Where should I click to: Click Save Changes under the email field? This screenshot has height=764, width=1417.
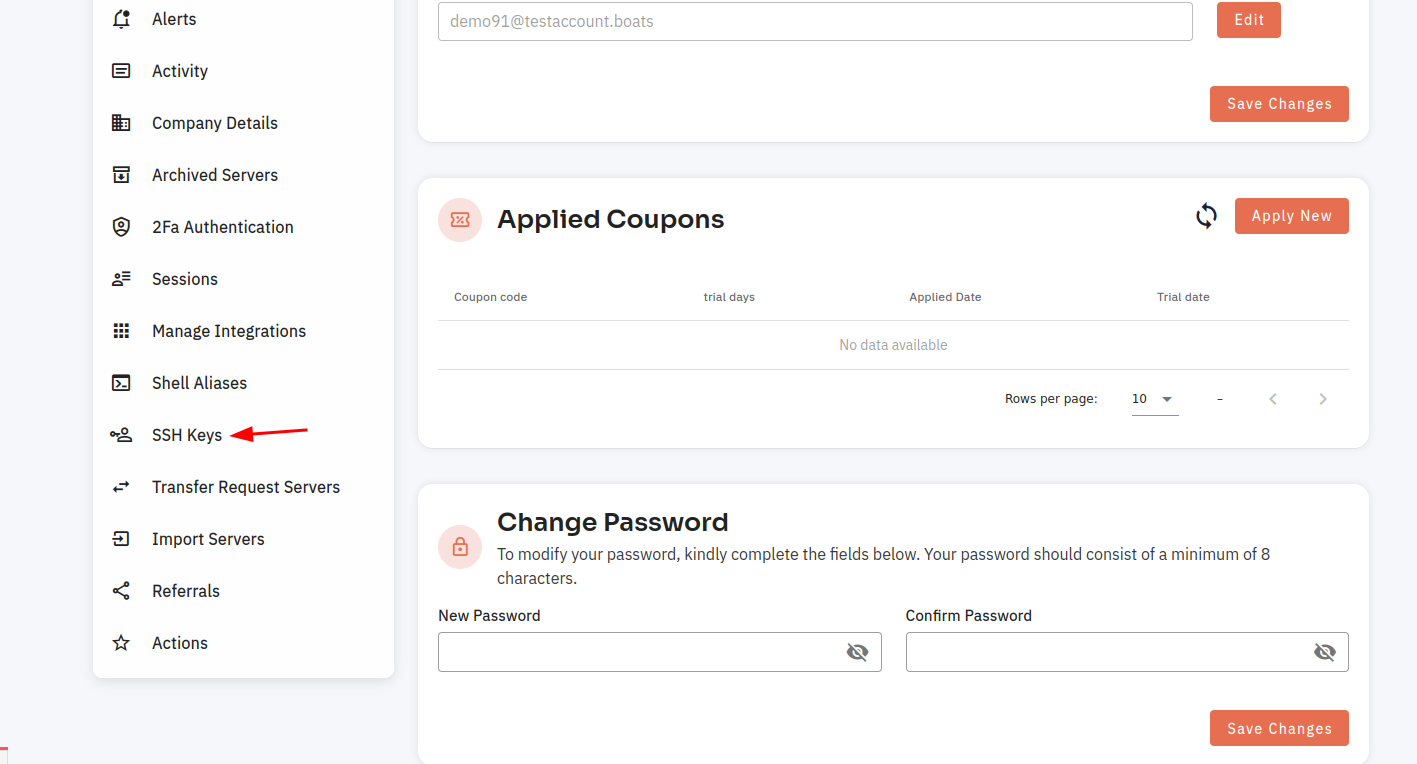(1279, 104)
